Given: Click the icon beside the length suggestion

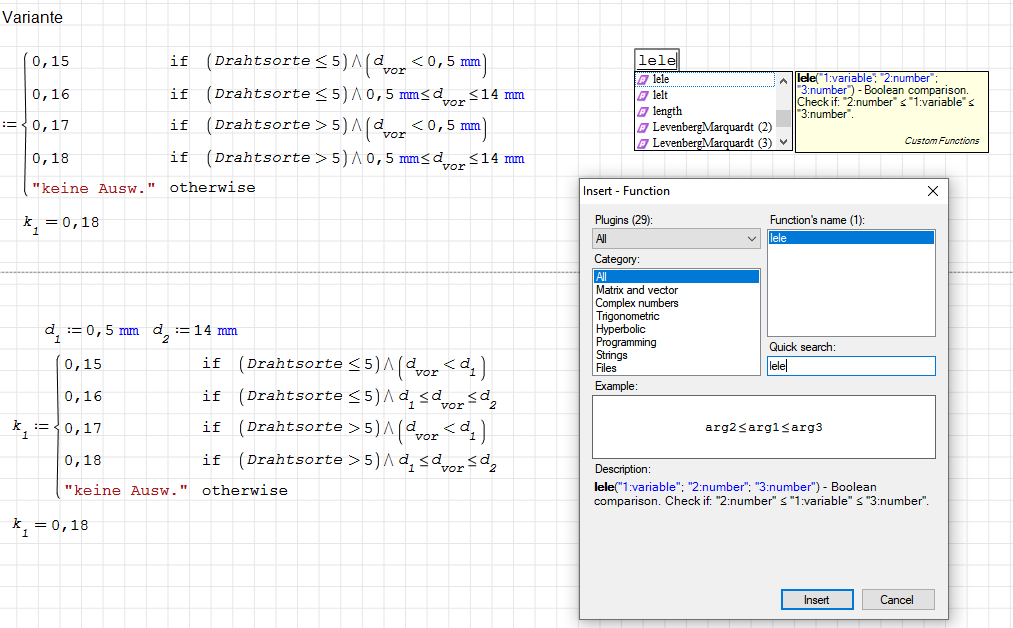Looking at the screenshot, I should pos(643,111).
